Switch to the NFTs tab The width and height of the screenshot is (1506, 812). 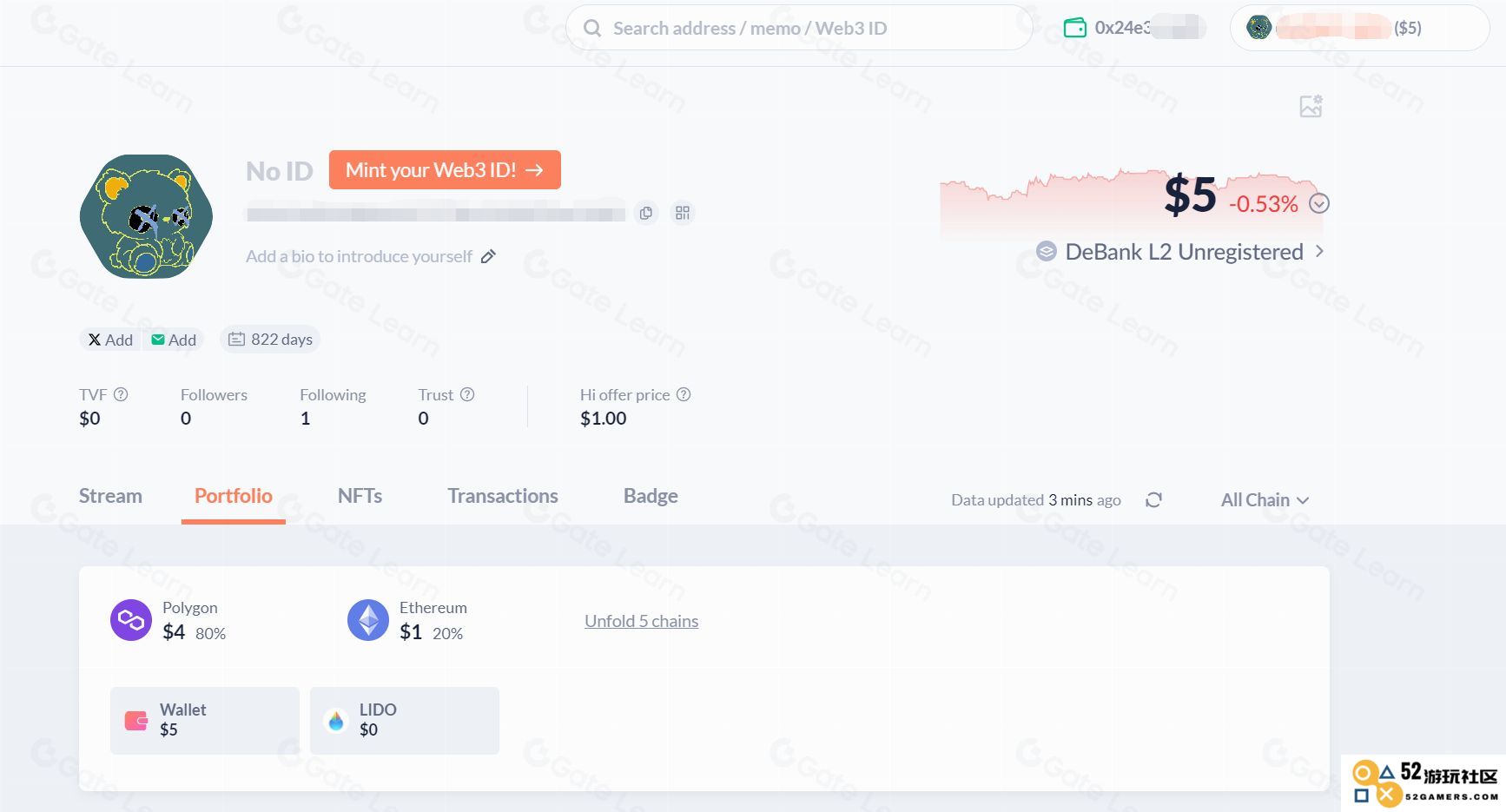point(360,496)
